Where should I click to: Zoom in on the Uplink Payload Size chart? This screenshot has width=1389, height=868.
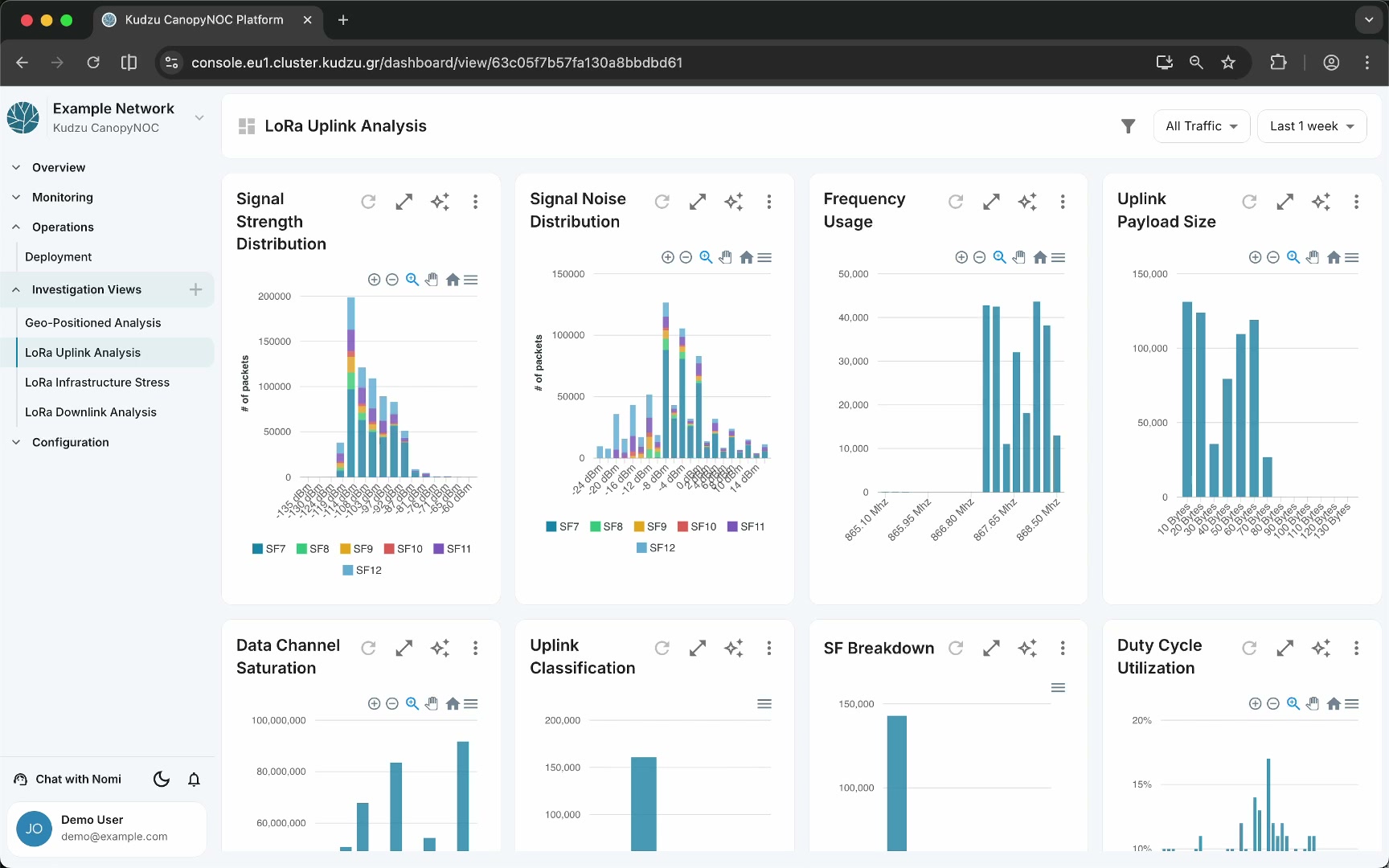1255,257
